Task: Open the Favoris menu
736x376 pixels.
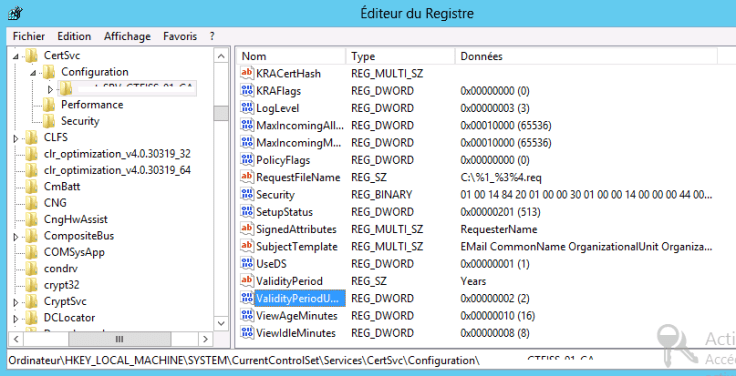Action: 180,36
